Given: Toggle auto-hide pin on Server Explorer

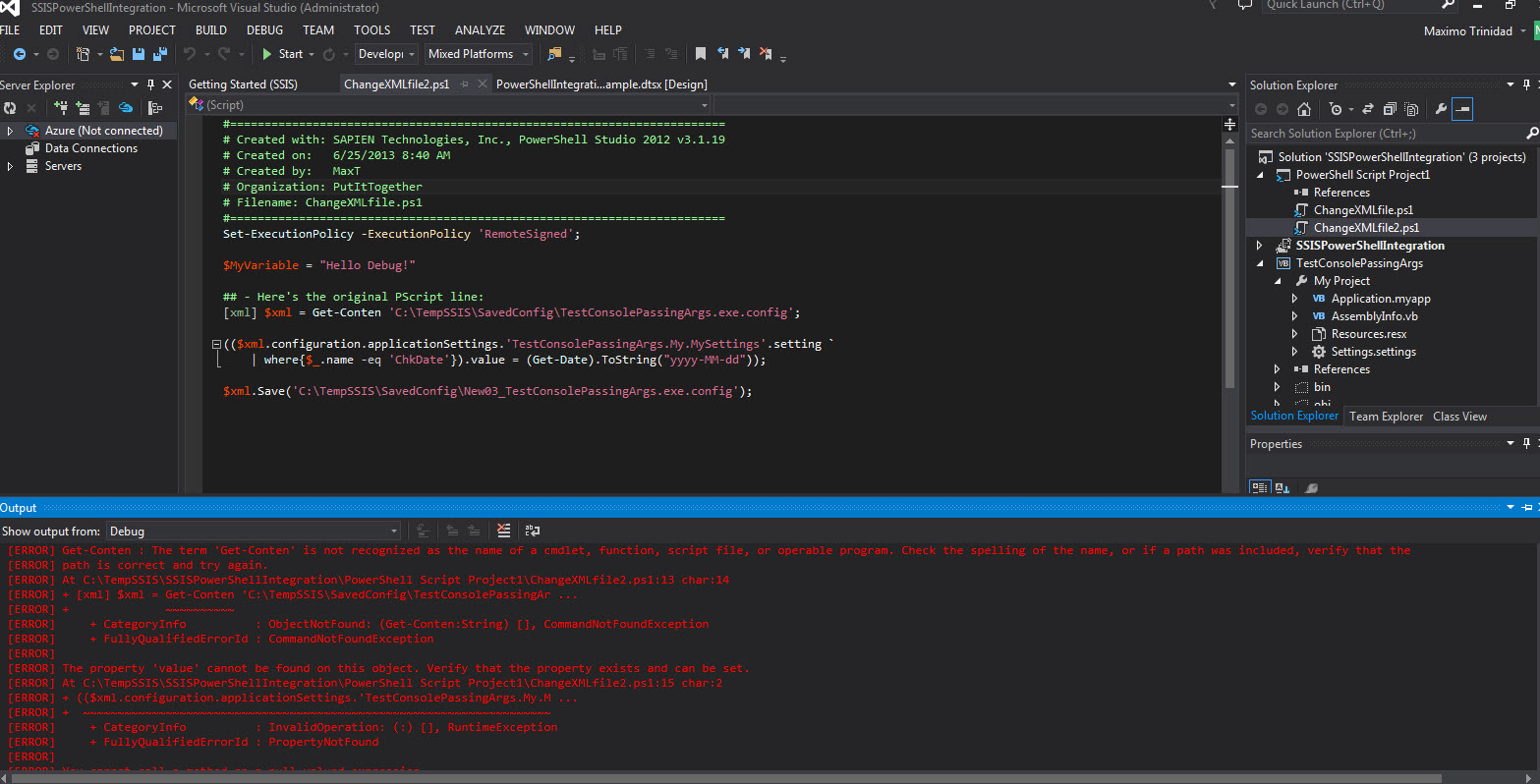Looking at the screenshot, I should [150, 84].
